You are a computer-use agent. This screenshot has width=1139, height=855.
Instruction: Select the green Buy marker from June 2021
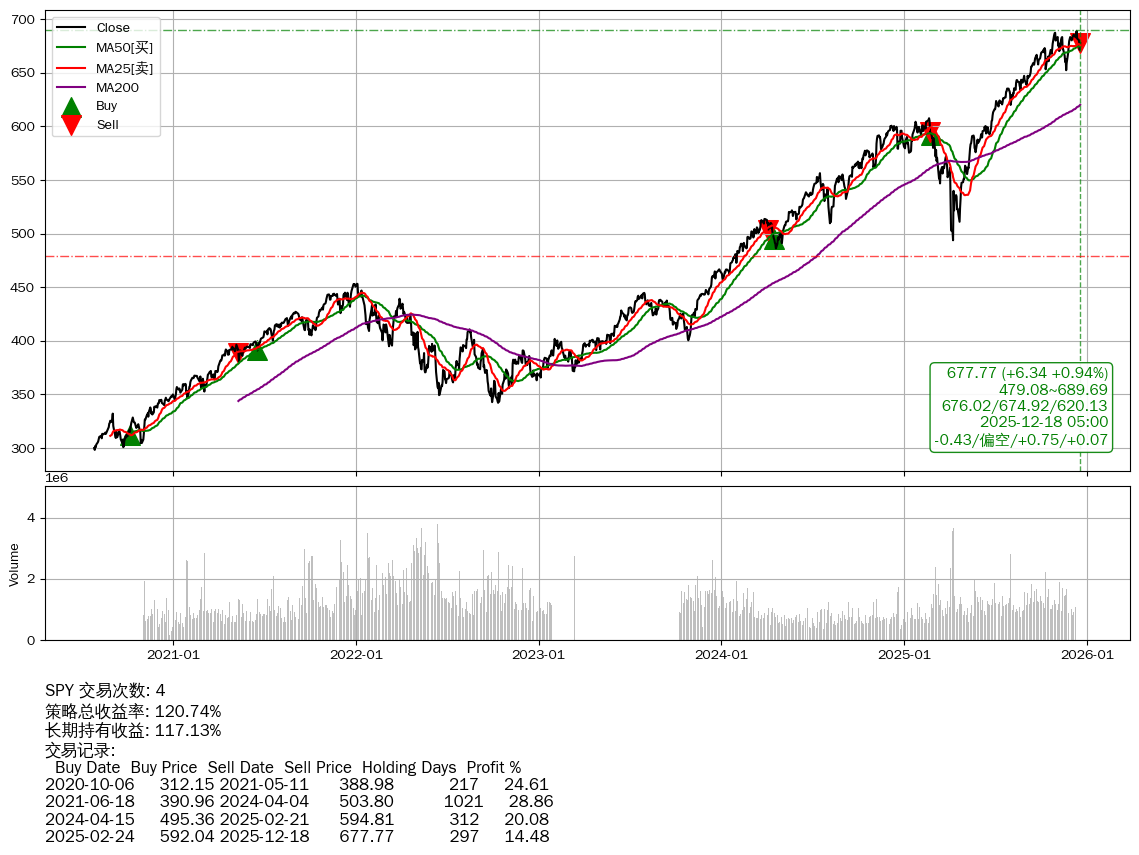point(257,350)
